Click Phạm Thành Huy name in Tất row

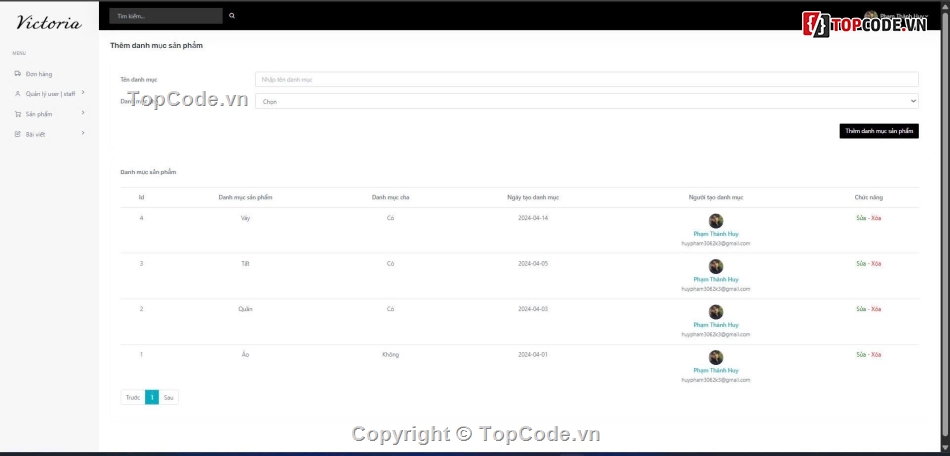tap(716, 279)
